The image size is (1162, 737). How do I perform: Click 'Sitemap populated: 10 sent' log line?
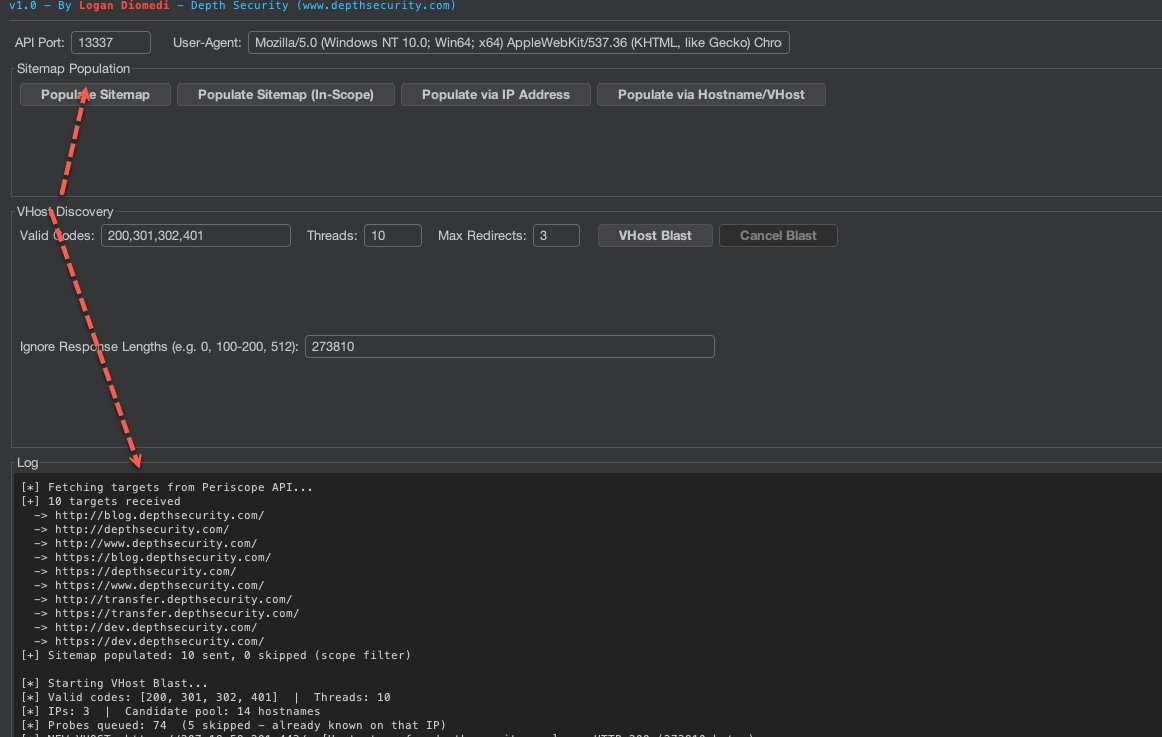(x=216, y=656)
